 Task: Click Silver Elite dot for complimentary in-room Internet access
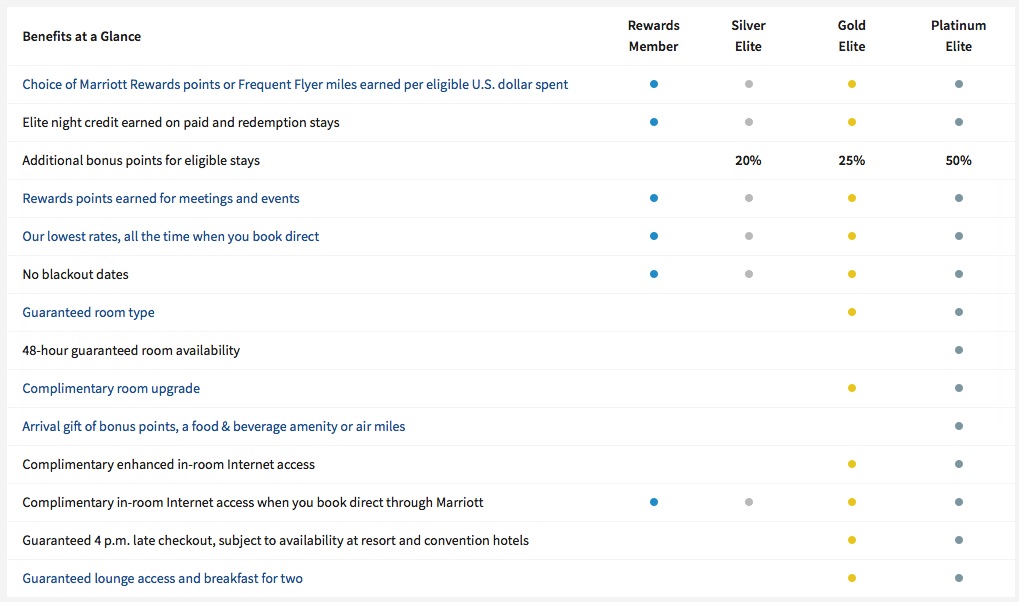coord(749,502)
